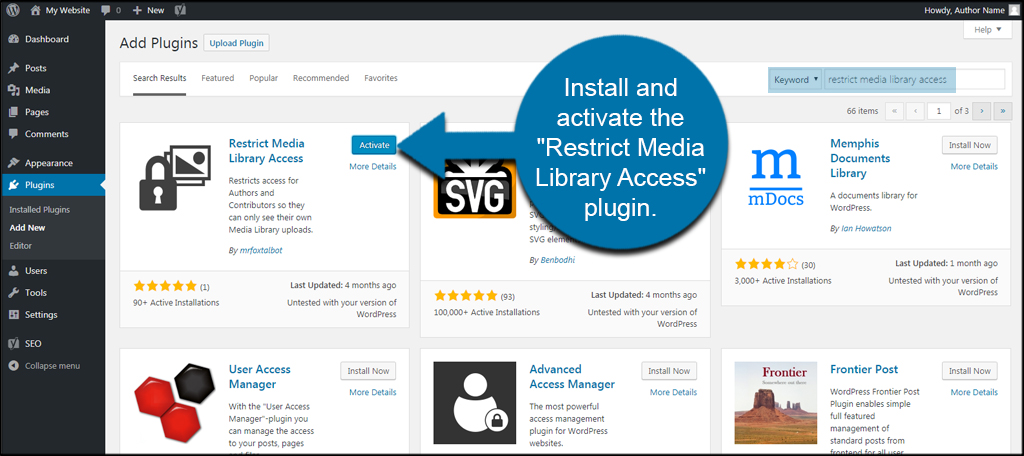This screenshot has height=456, width=1024.
Task: Select Add New plugins submenu item
Action: 27,228
